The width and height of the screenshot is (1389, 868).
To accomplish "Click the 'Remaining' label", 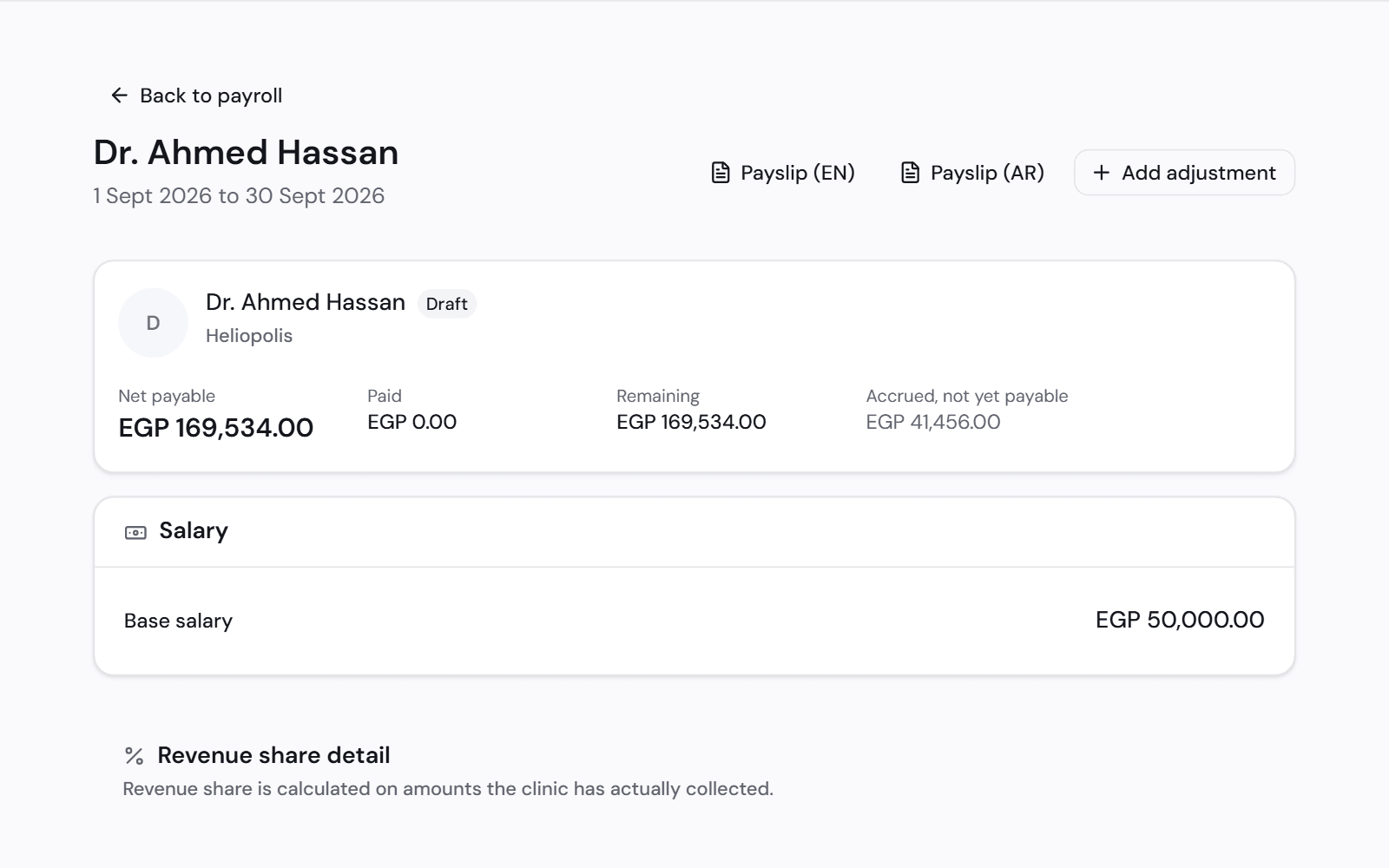I will pyautogui.click(x=658, y=396).
